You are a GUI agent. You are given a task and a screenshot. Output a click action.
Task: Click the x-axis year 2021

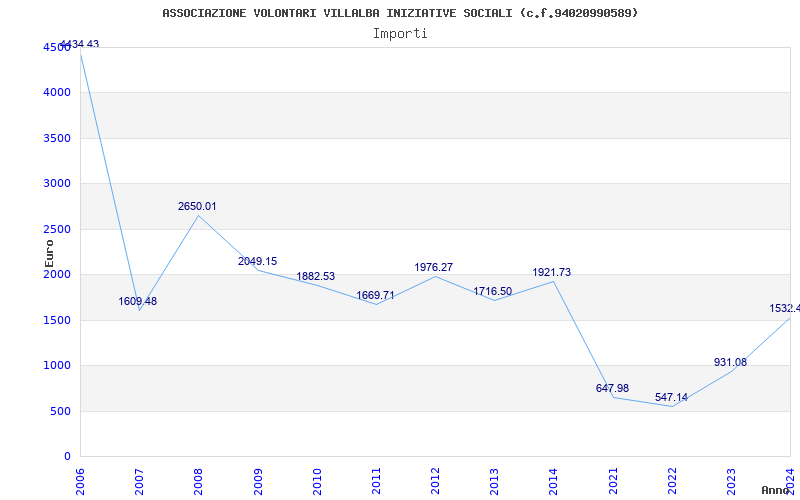pyautogui.click(x=613, y=481)
